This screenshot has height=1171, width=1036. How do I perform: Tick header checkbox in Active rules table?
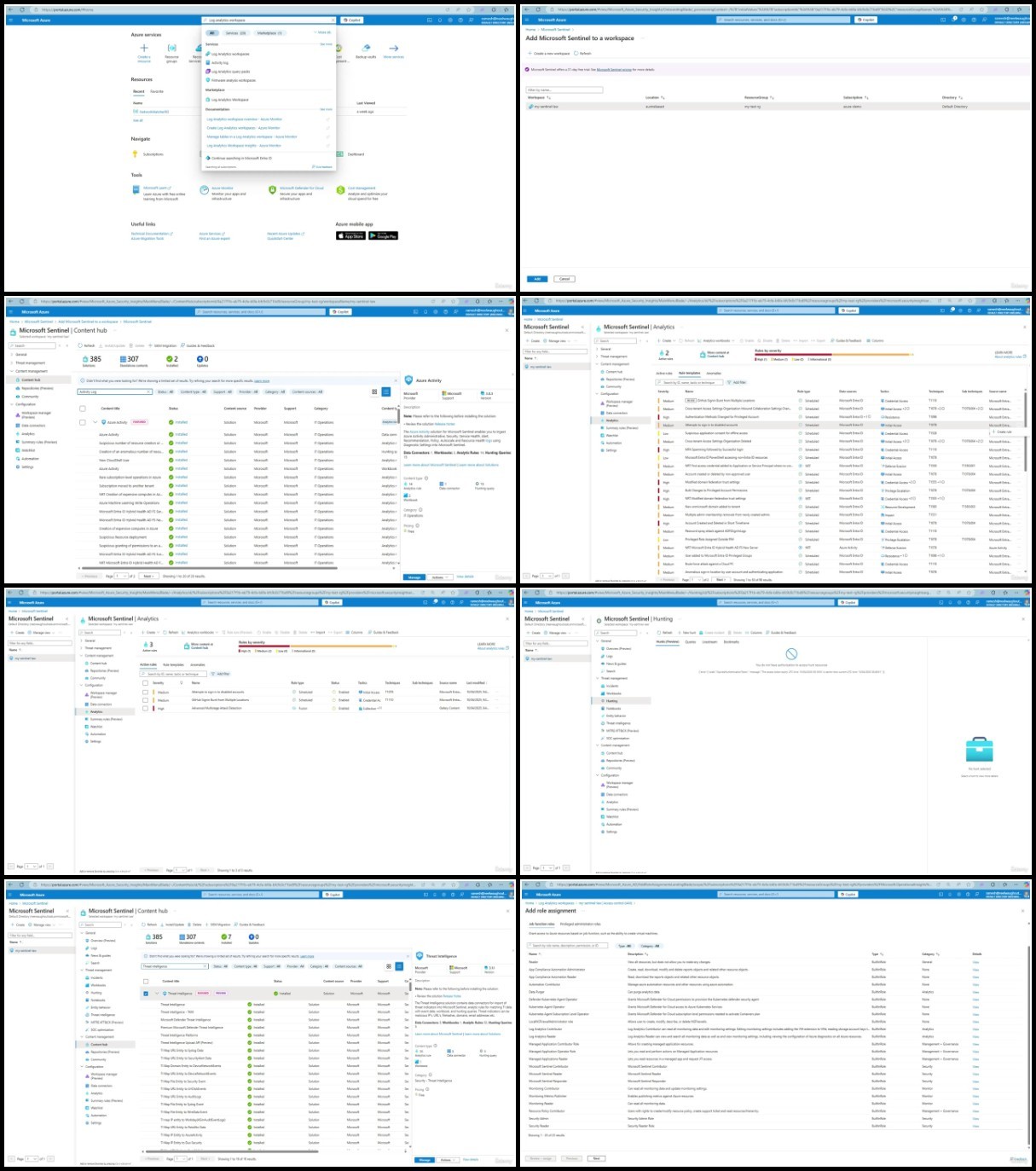pos(145,683)
